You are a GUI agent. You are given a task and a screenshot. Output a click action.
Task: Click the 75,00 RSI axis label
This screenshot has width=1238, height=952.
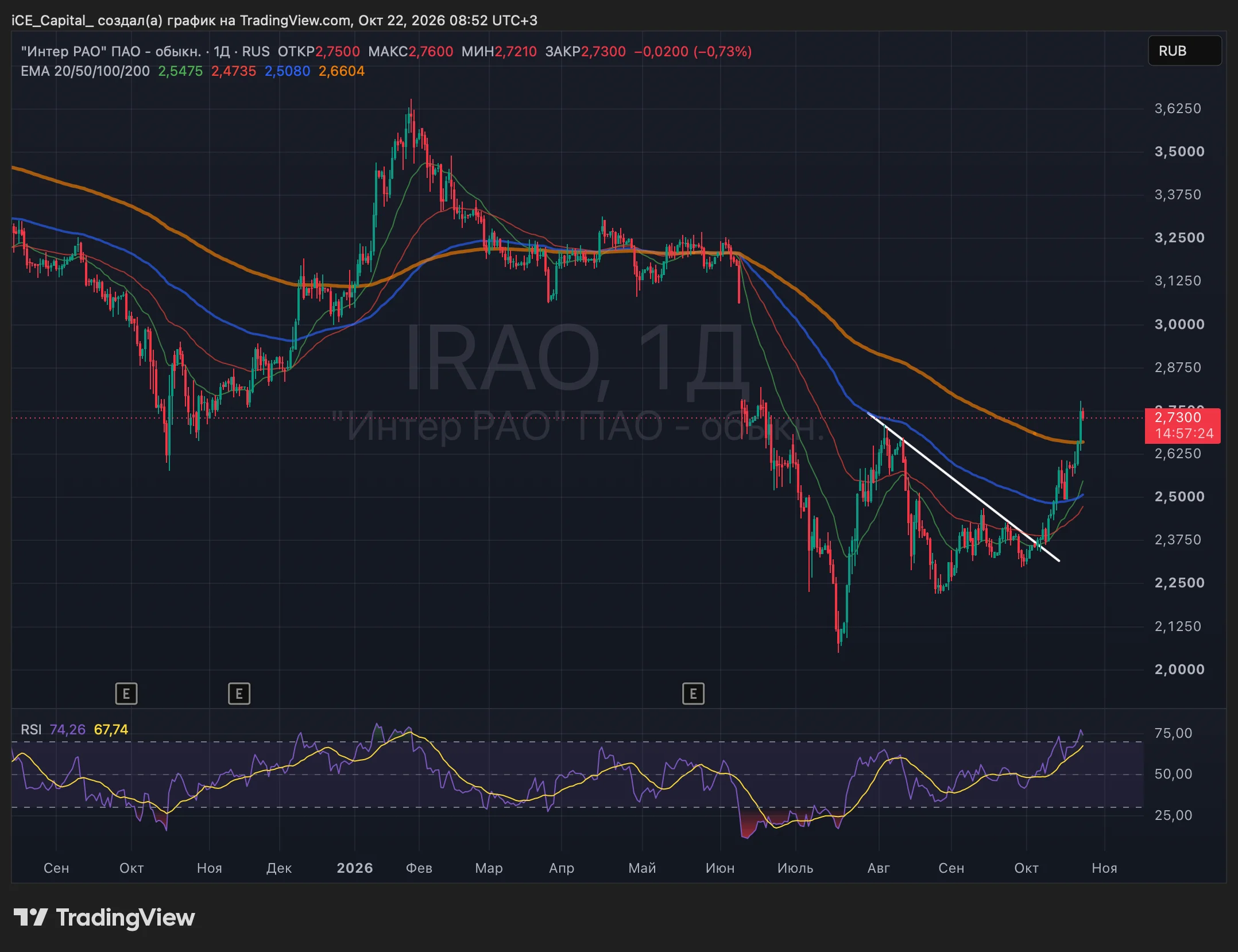[x=1173, y=733]
